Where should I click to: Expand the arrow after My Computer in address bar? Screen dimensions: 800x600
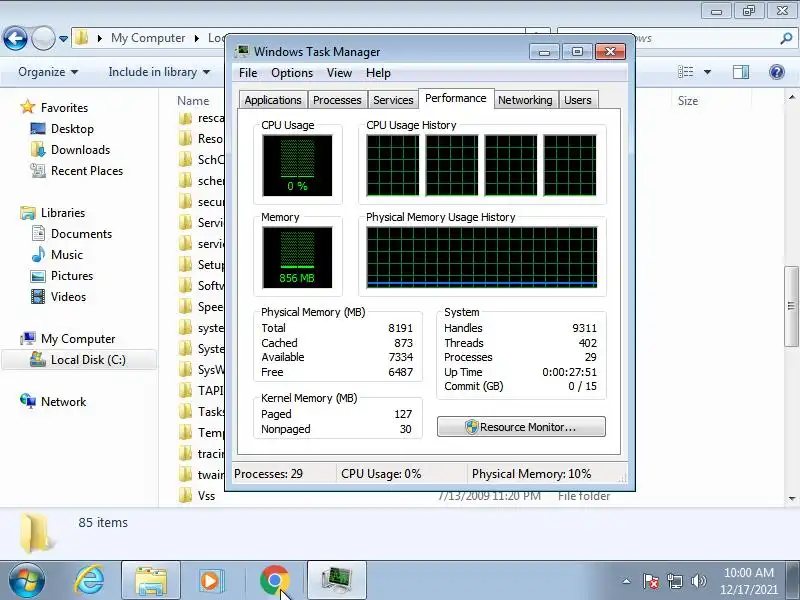pyautogui.click(x=197, y=38)
